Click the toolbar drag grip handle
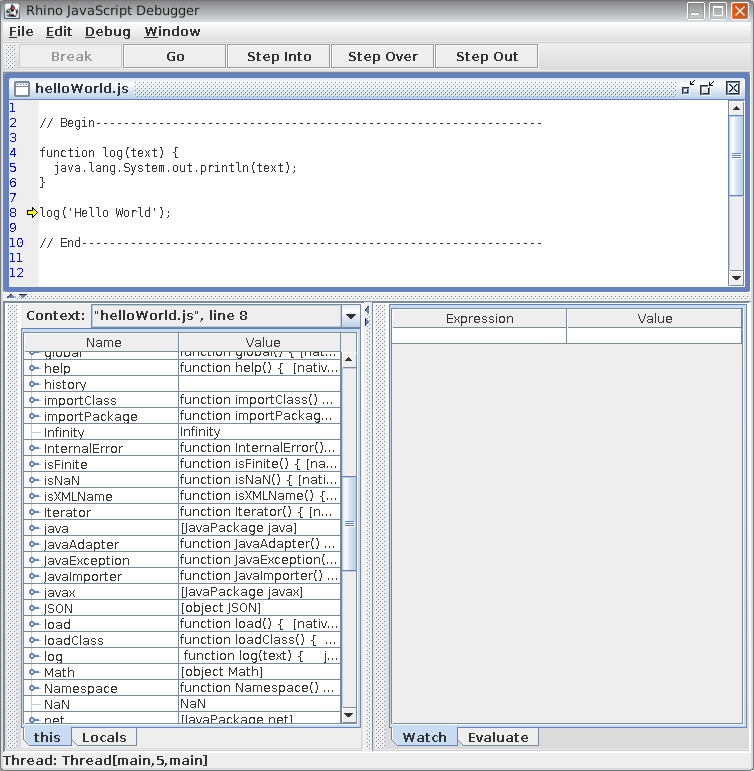754x771 pixels. 10,56
